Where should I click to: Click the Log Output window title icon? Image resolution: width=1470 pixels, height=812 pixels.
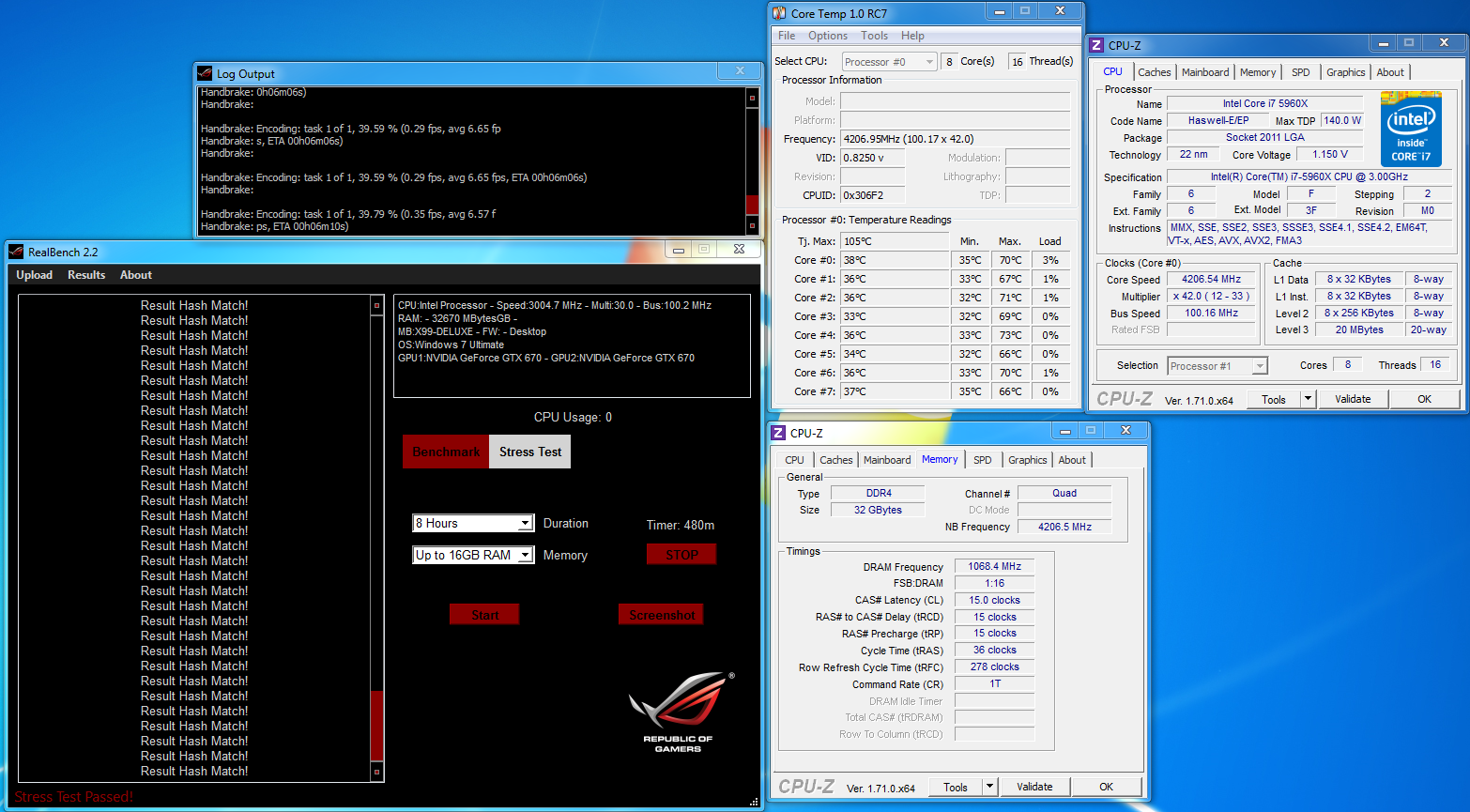coord(205,73)
